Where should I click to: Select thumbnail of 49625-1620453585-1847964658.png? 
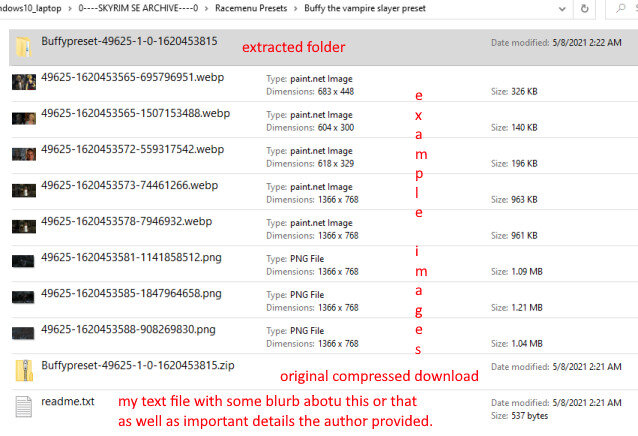23,297
